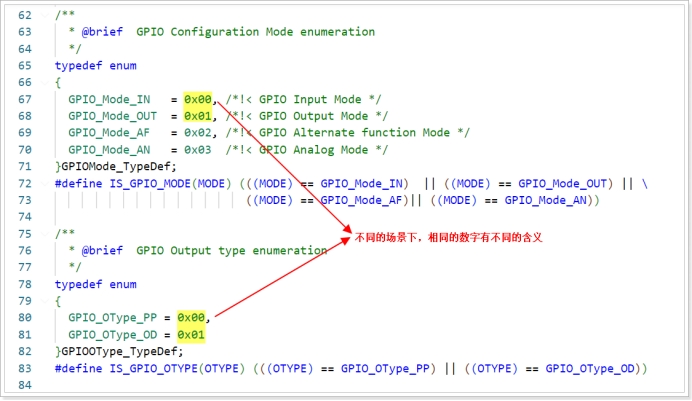Collapse the enum body at line 66
692x401 pixels.
45,82
